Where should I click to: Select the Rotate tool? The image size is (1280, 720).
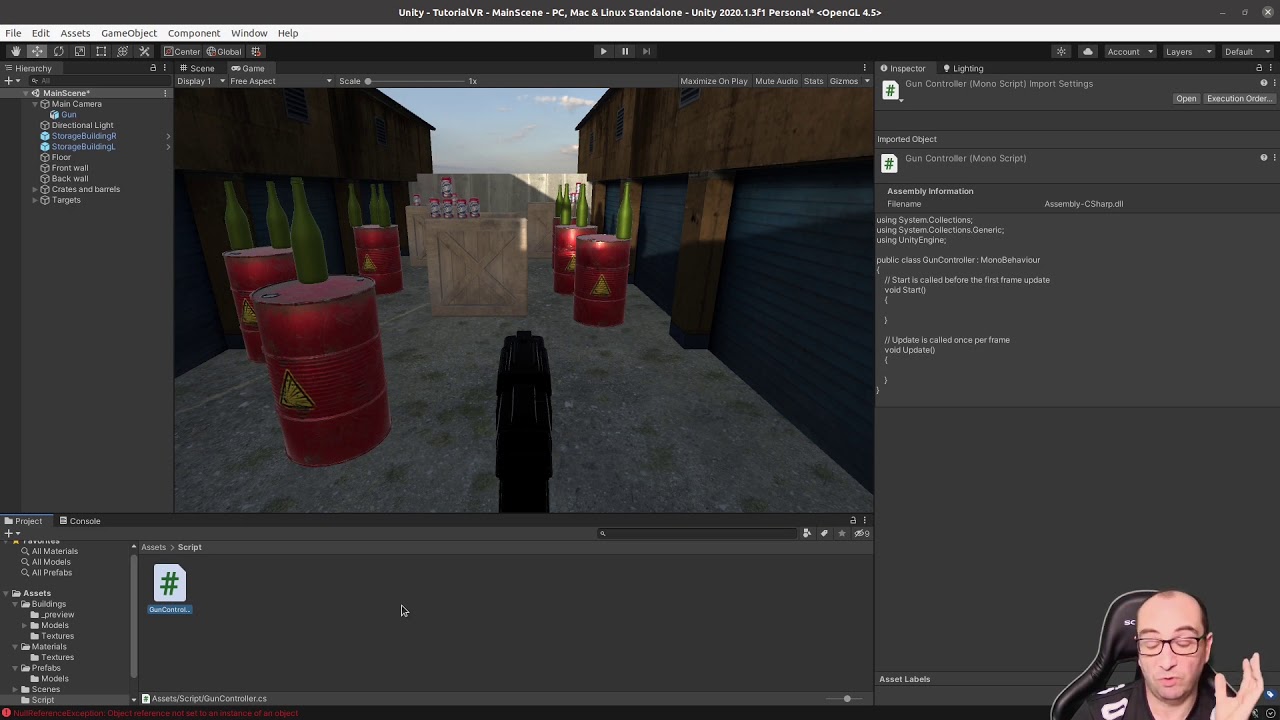pyautogui.click(x=58, y=51)
